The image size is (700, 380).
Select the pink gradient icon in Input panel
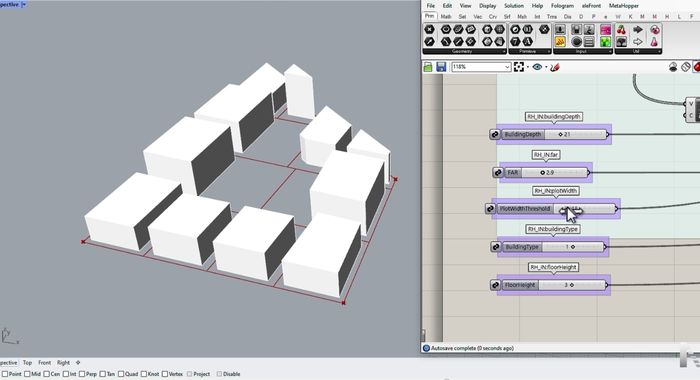[605, 29]
